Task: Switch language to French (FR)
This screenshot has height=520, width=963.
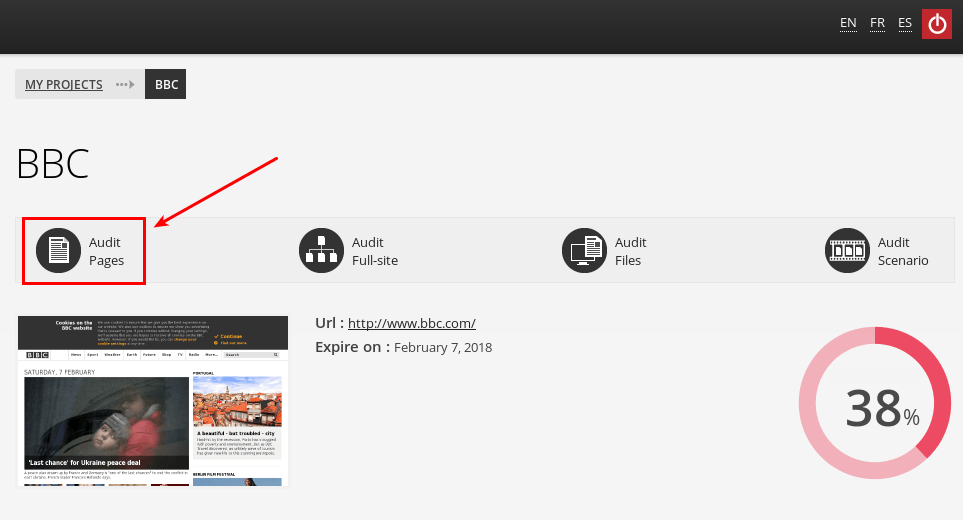Action: click(x=877, y=23)
